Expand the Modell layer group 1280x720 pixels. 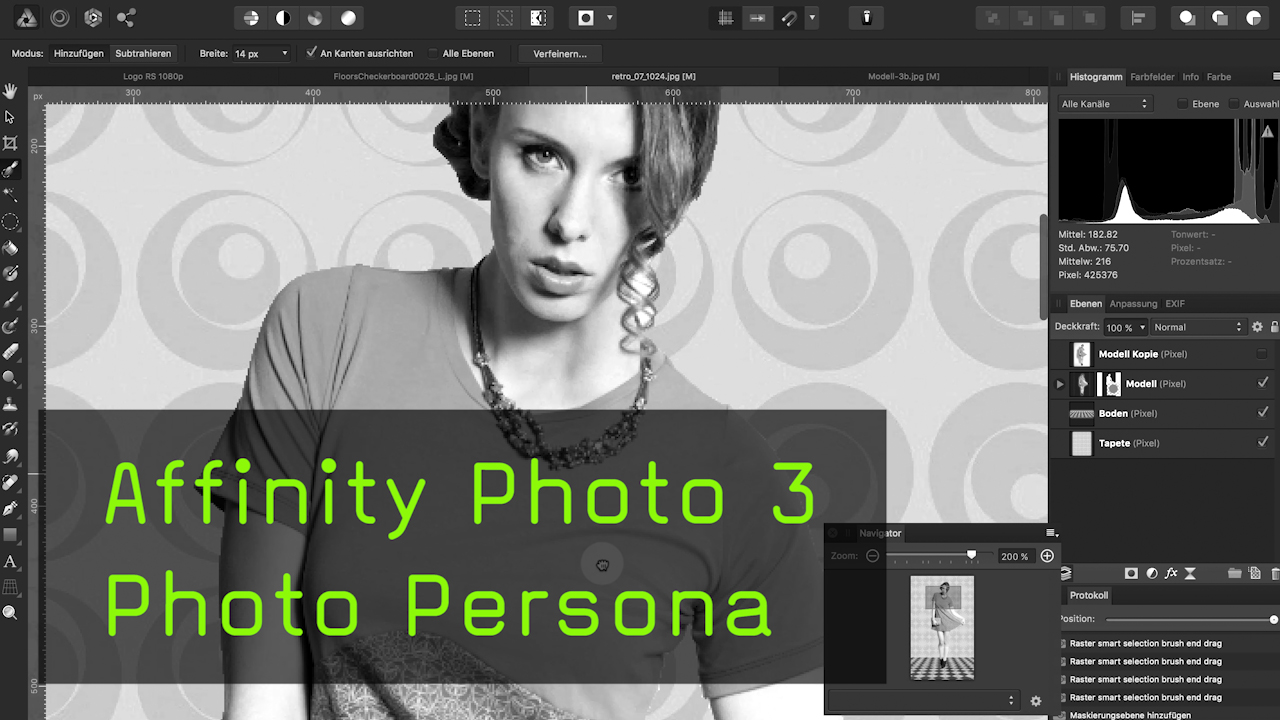coord(1060,384)
